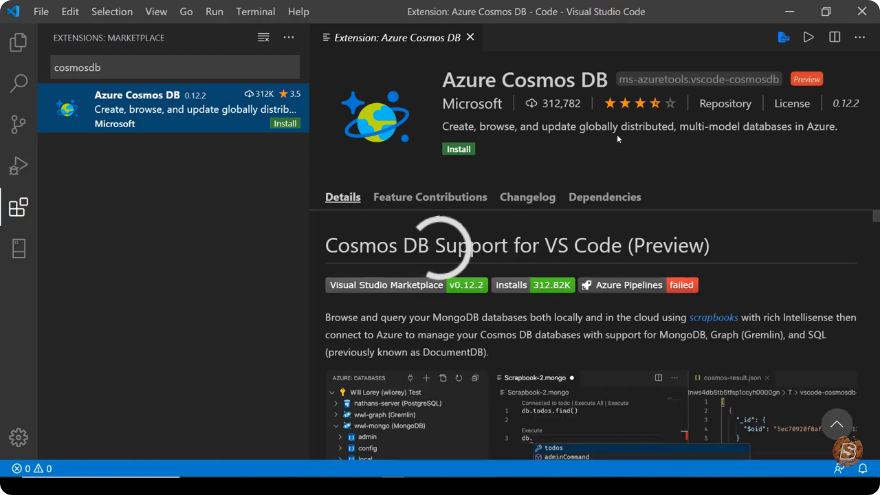Open the Explorer view in activity bar
Image resolution: width=880 pixels, height=495 pixels.
pyautogui.click(x=18, y=42)
